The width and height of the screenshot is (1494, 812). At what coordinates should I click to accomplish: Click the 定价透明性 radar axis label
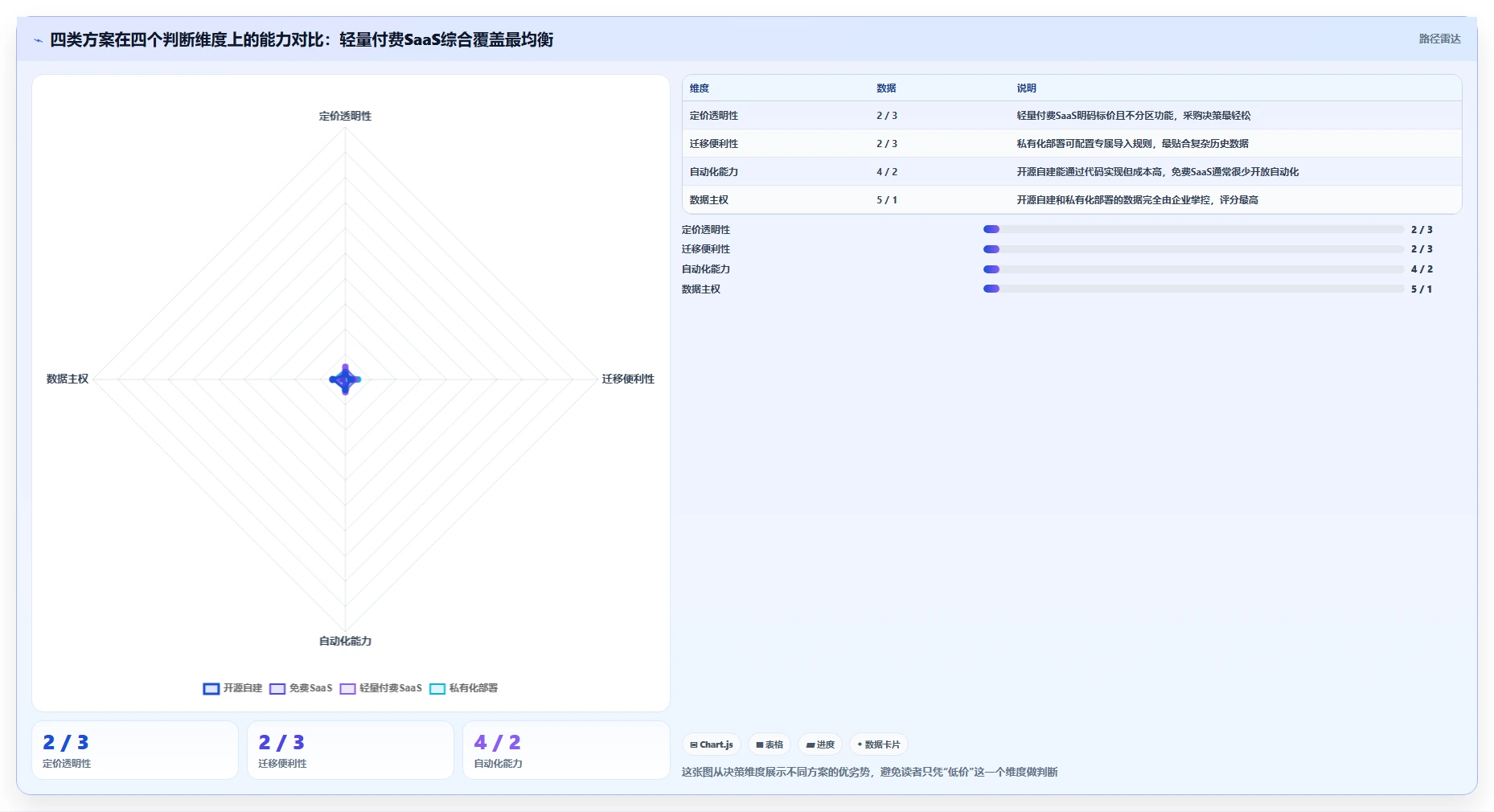pos(345,116)
